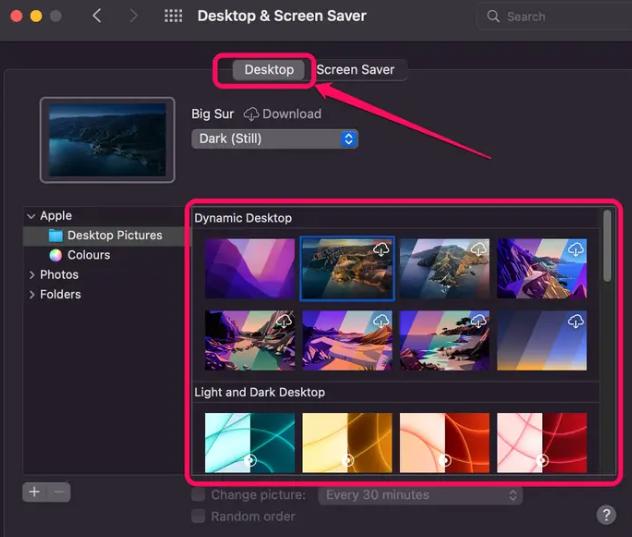Light/dark mode badge on teal wallpaper
This screenshot has height=537, width=632.
click(x=250, y=460)
